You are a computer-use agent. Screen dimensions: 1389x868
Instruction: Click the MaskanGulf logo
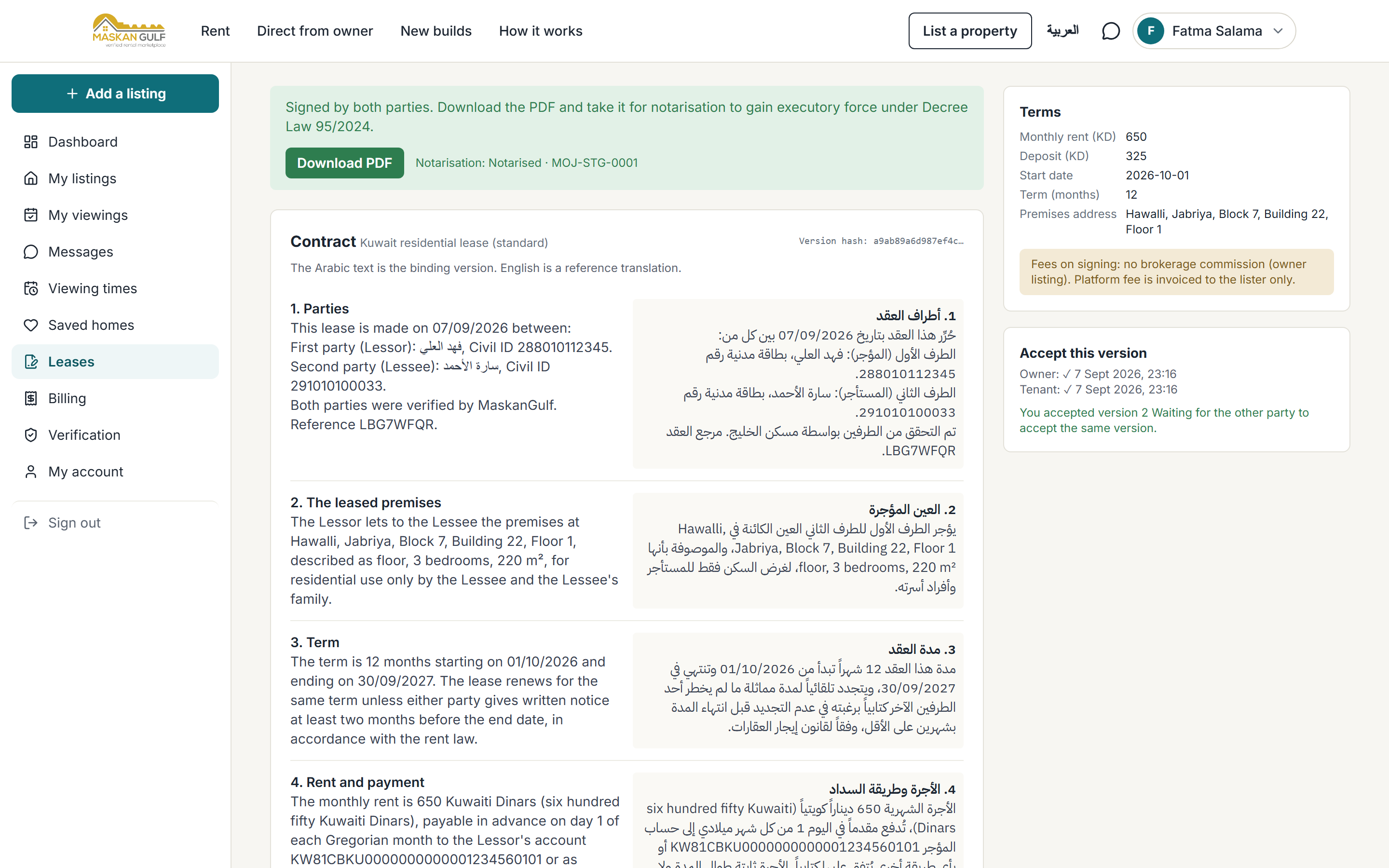coord(129,30)
